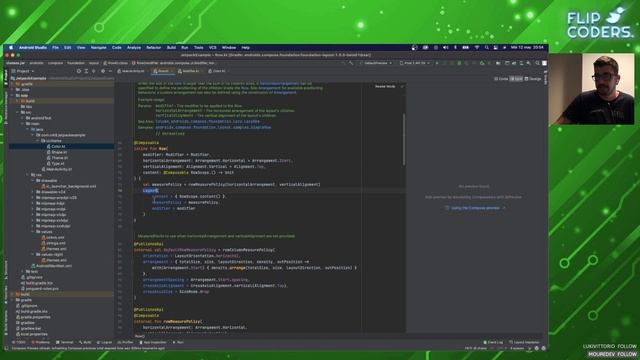Open the App Inspection tool window
Image resolution: width=640 pixels, height=360 pixels.
click(153, 342)
